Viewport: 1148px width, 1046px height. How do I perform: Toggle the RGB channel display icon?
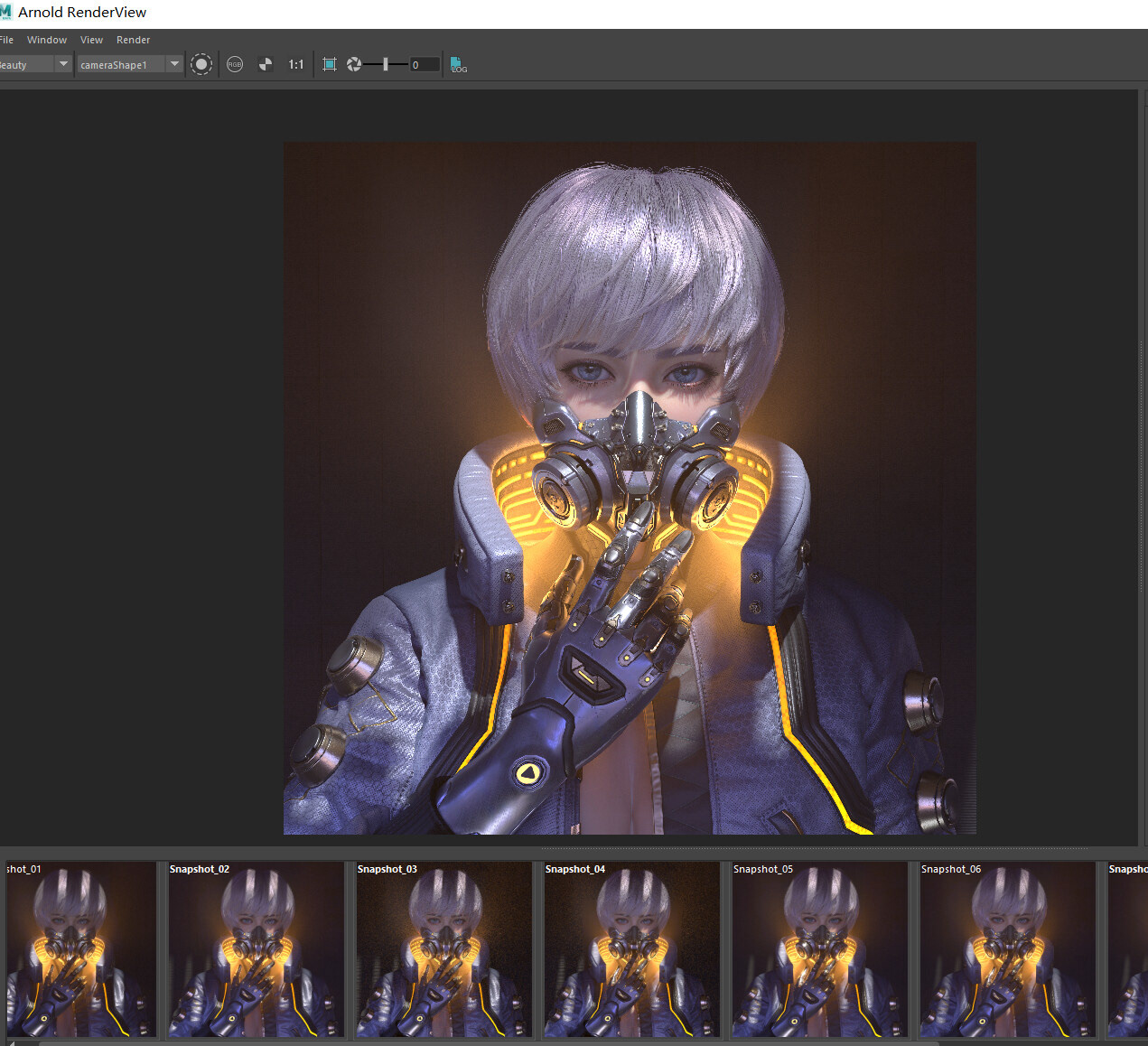pyautogui.click(x=235, y=64)
